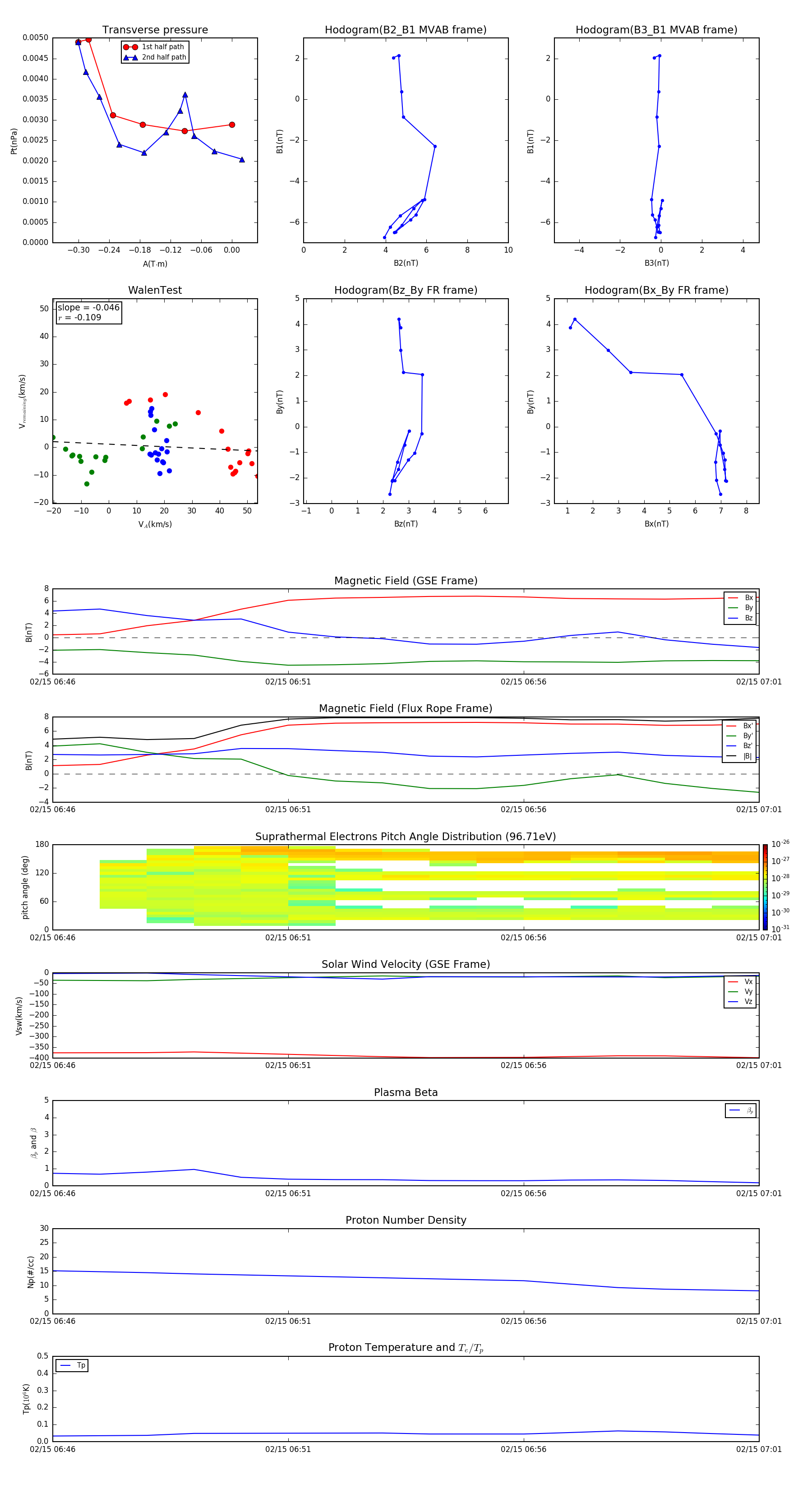Click '02/15 06:51' tick under GSE magnetic field
The image size is (812, 1489).
coord(288,682)
